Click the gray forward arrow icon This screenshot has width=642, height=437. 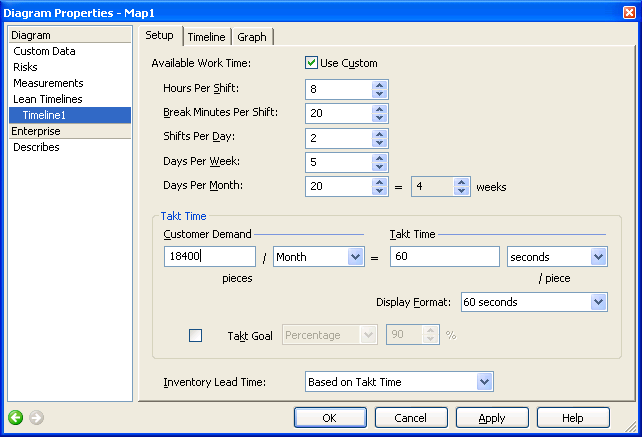point(37,417)
